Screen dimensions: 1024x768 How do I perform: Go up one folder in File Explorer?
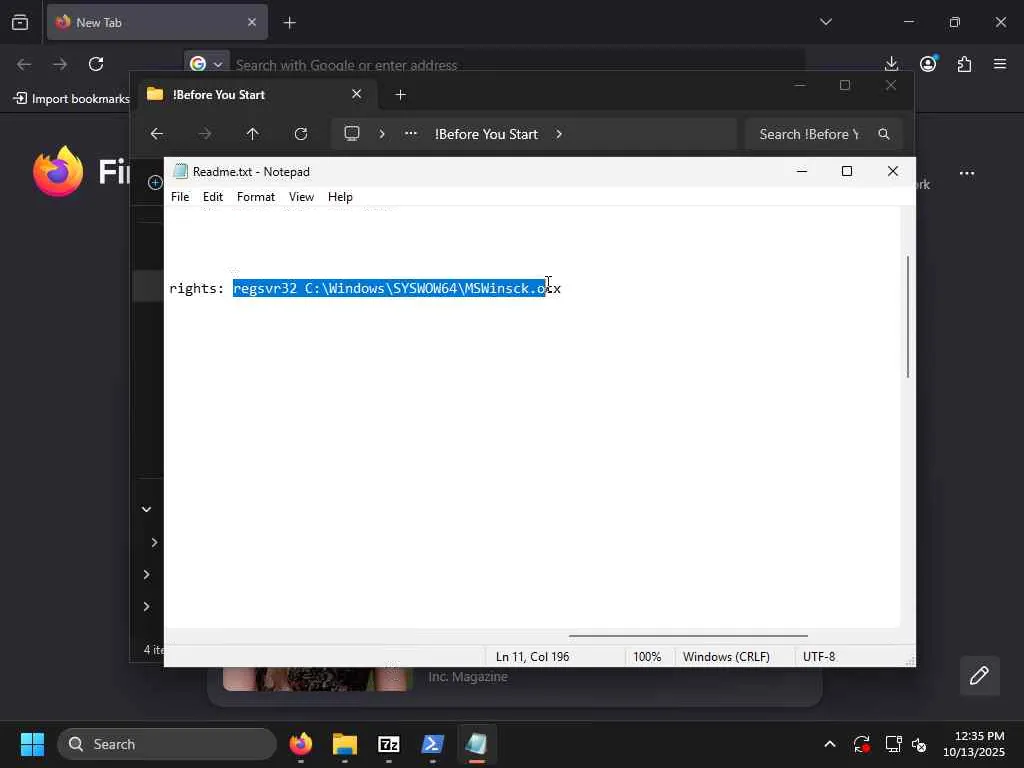[x=253, y=134]
